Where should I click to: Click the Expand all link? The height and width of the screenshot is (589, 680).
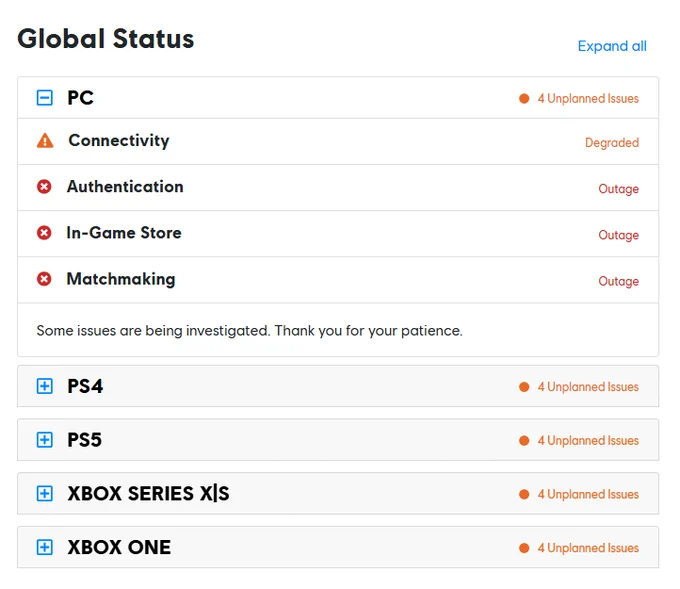pos(612,46)
